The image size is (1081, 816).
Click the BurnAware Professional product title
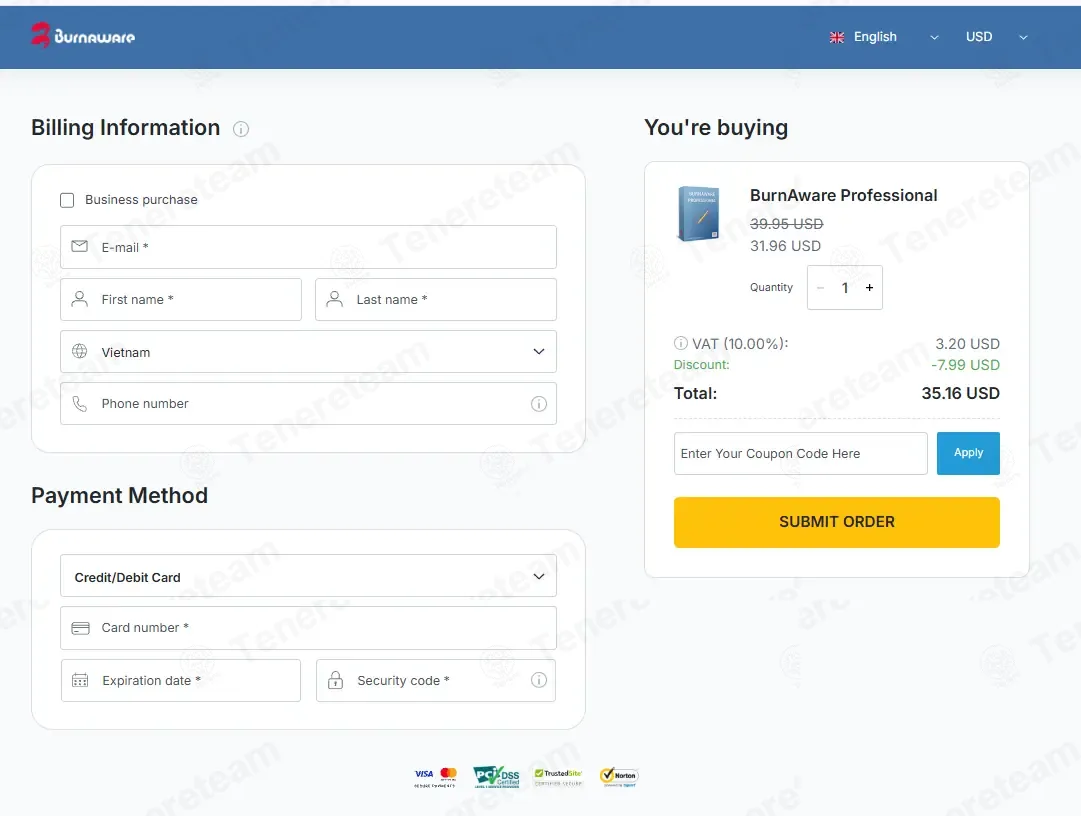(843, 196)
